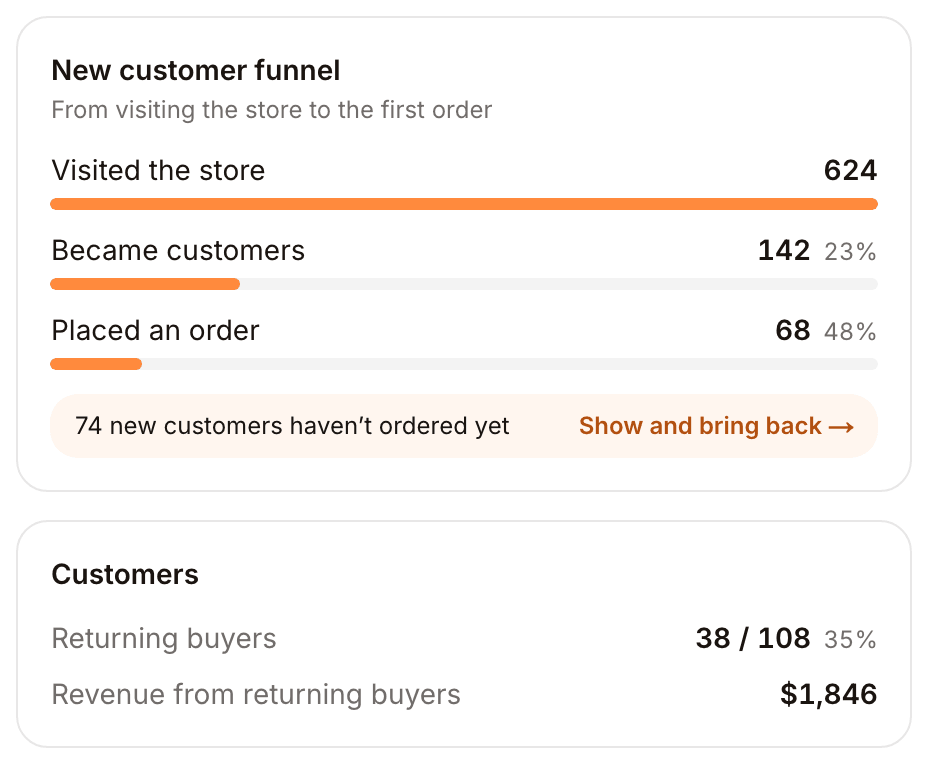Select the 'Placed an order' progress bar
Viewport: 928px width, 764px height.
point(464,364)
